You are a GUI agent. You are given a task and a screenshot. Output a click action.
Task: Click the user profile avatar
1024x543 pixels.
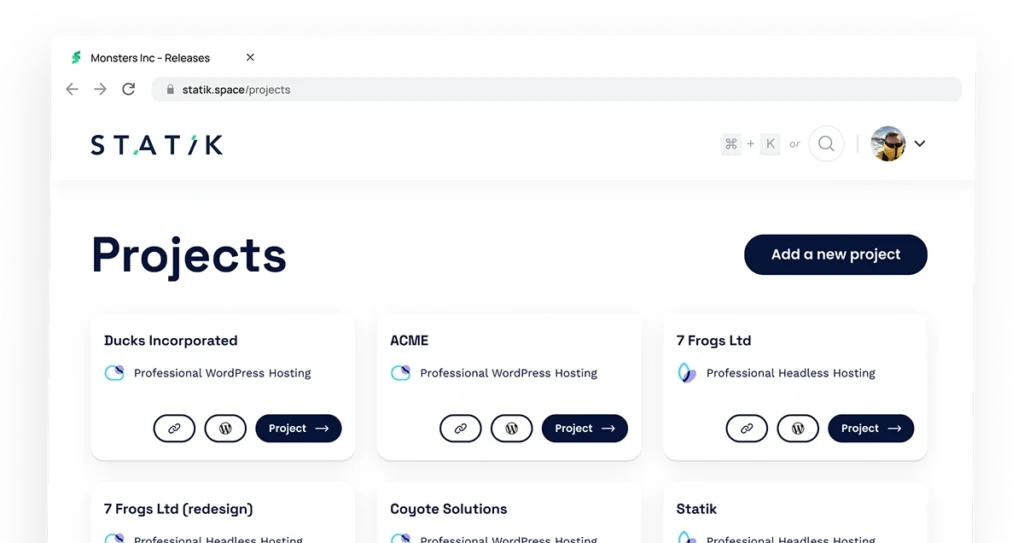(x=888, y=144)
